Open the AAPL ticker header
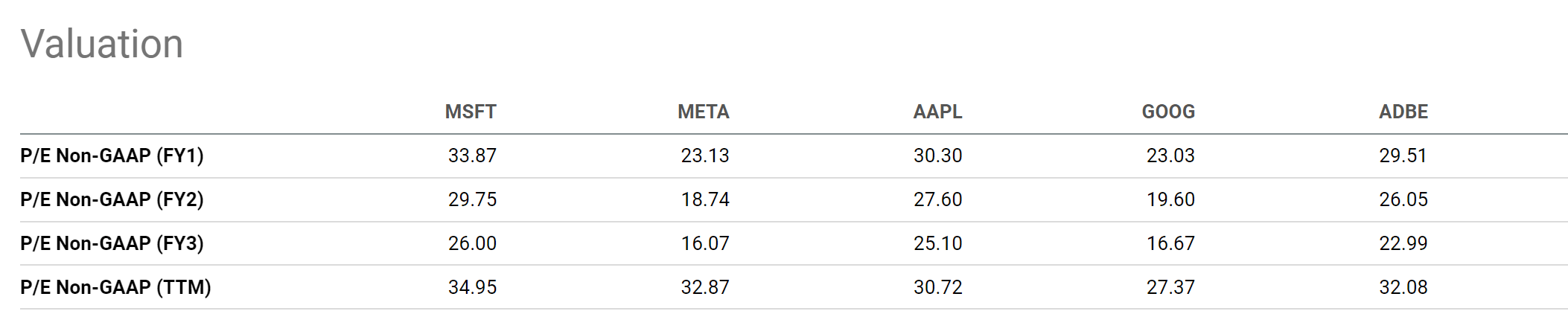Image resolution: width=1568 pixels, height=314 pixels. 937,112
